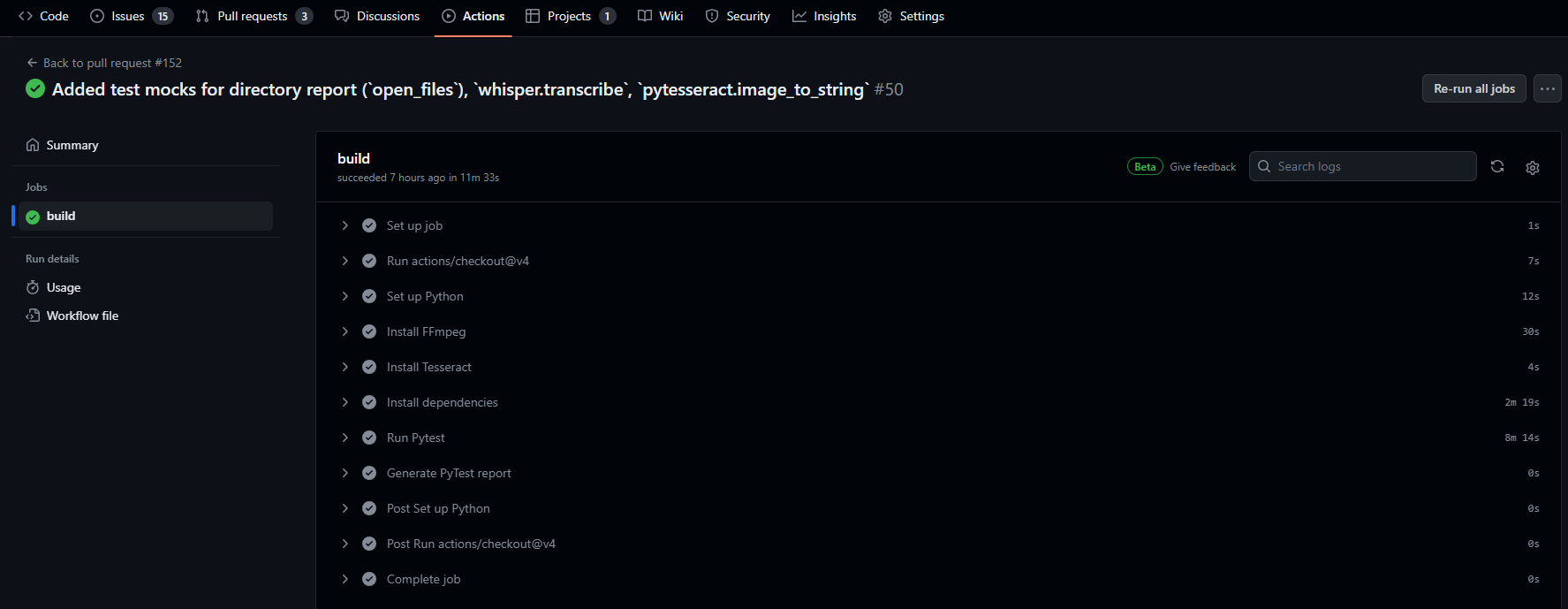The height and width of the screenshot is (609, 1568).
Task: Click the Install FFmpeg success checkmark
Action: (369, 331)
